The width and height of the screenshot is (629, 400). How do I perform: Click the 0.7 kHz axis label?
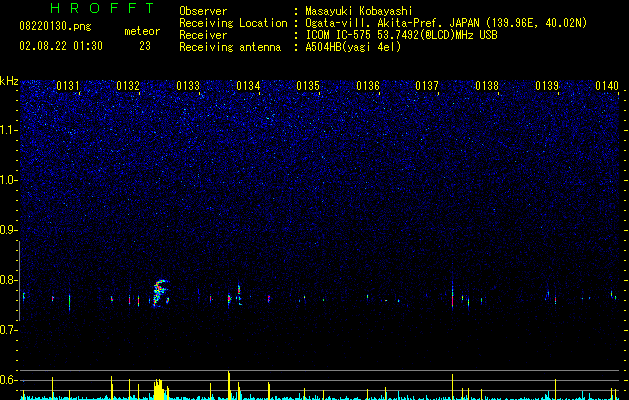[x=9, y=330]
